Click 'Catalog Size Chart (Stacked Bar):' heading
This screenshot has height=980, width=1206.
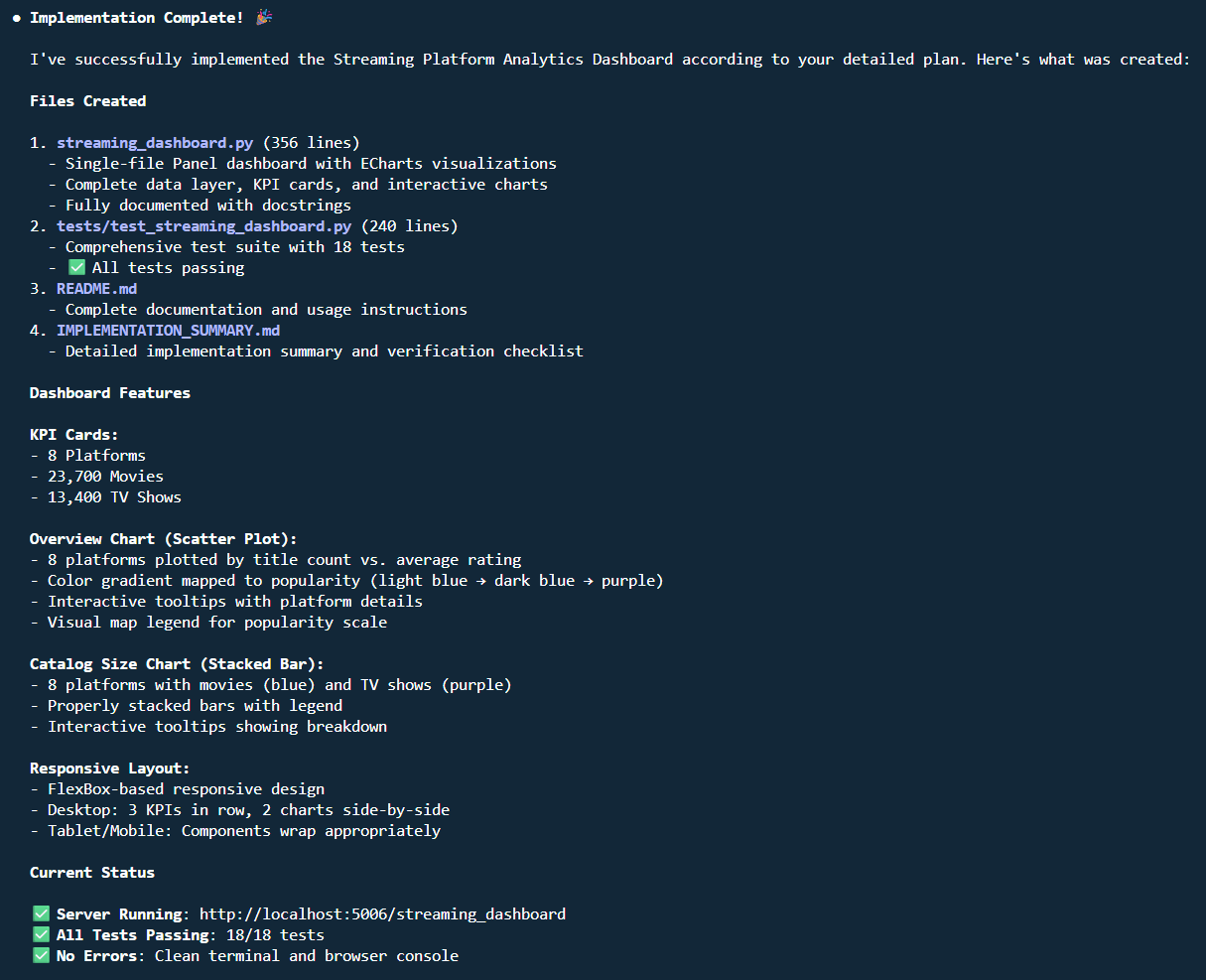tap(177, 663)
